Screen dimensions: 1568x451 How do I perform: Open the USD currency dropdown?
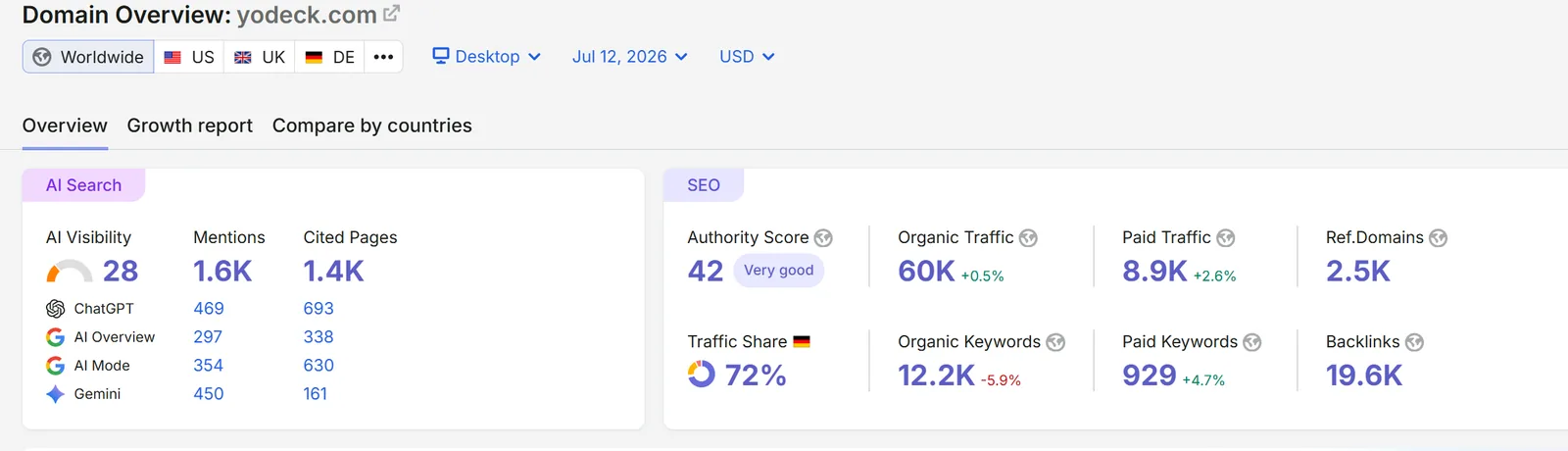[747, 57]
